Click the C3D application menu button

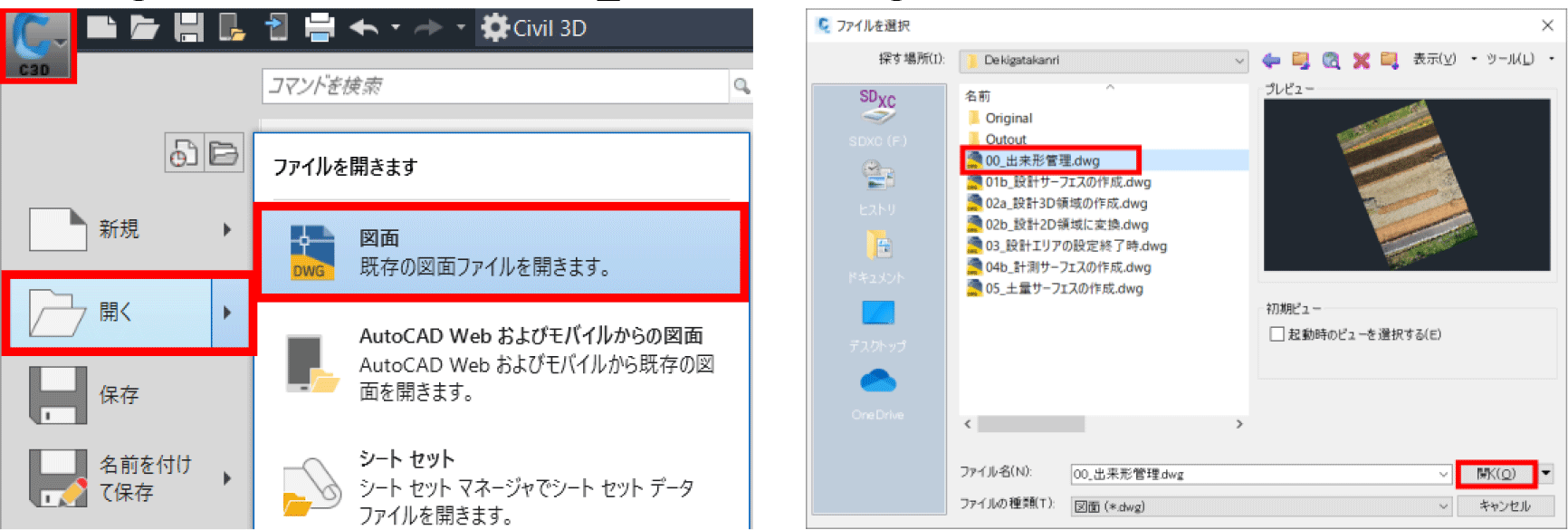click(x=37, y=45)
